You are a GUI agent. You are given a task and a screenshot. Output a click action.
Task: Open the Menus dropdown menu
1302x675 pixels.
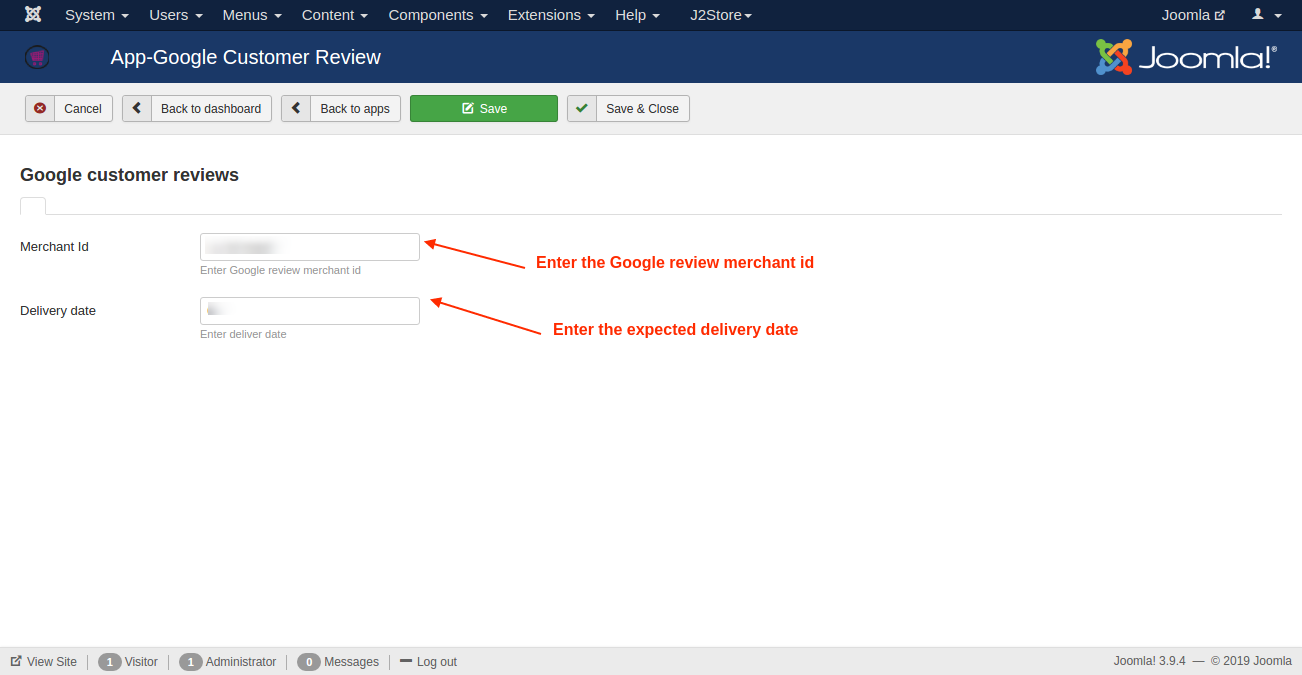(252, 15)
